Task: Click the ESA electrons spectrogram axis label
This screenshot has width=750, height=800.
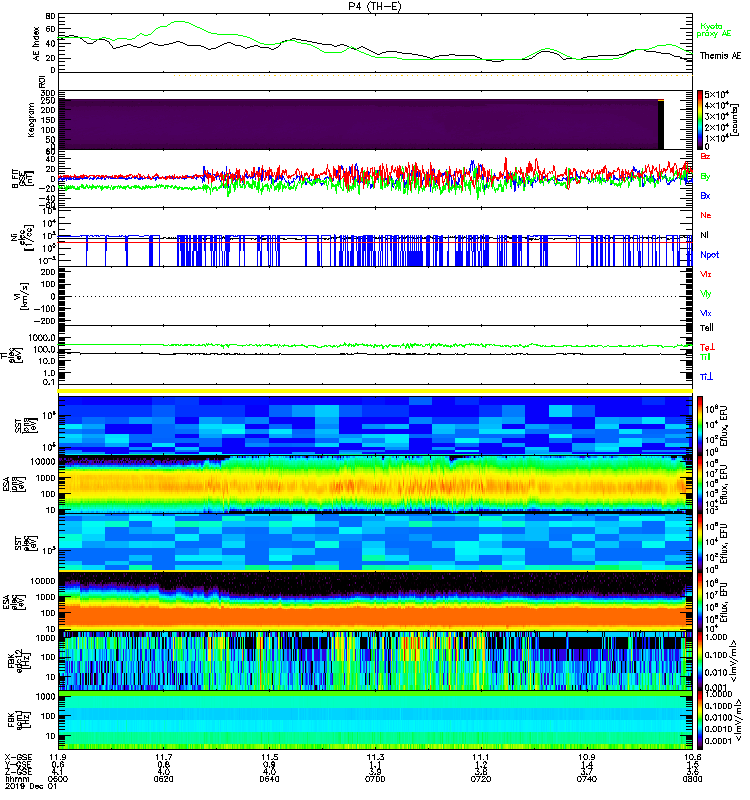Action: point(15,601)
